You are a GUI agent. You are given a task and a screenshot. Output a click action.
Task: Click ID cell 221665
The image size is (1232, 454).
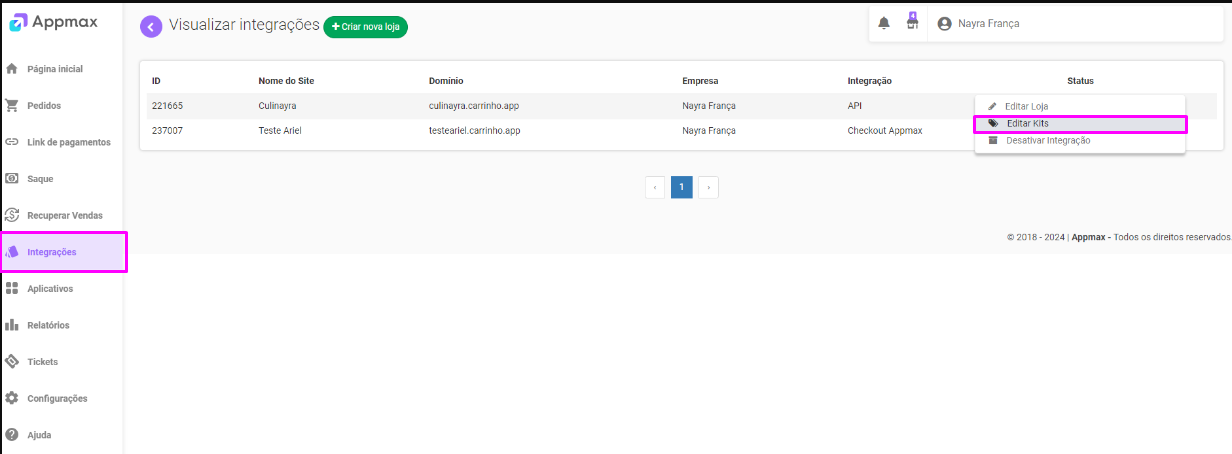click(167, 105)
